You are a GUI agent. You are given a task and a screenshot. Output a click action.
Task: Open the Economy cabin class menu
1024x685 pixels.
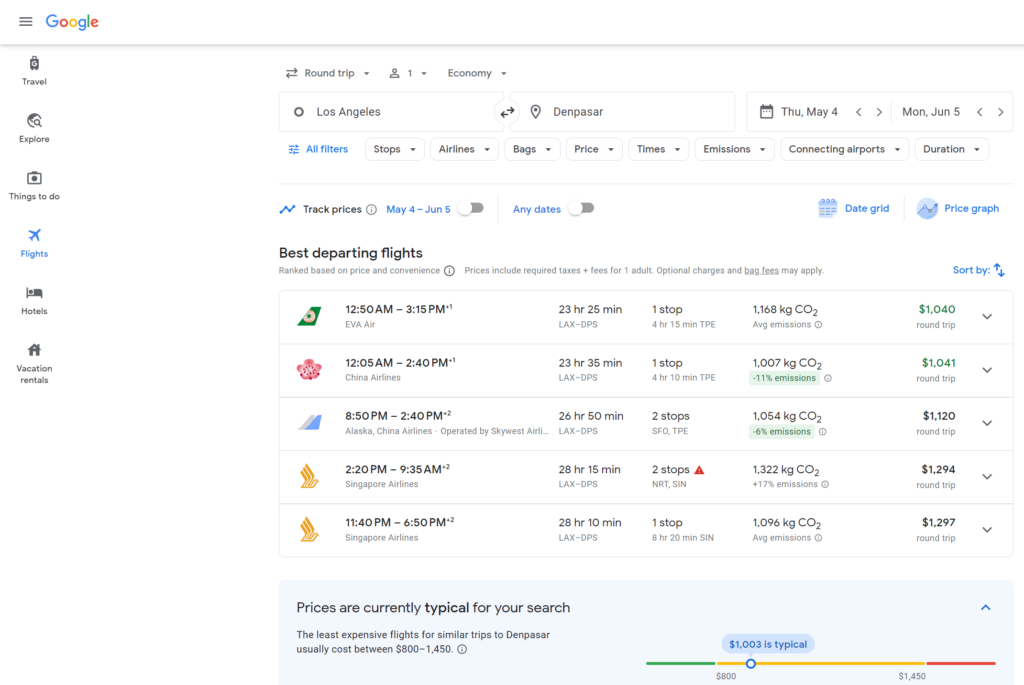coord(476,72)
